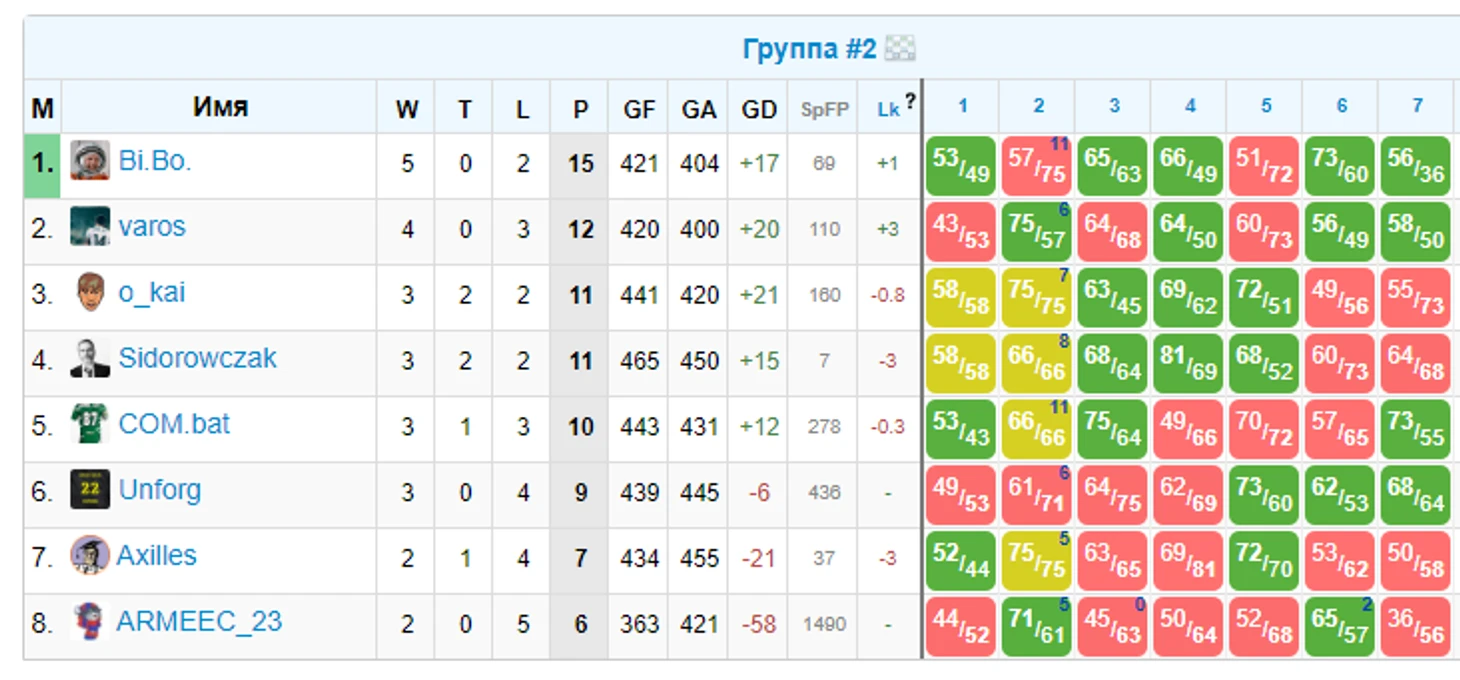Screen dimensions: 1460x680
Task: Click ARMEEC_23 mascot avatar
Action: (90, 622)
